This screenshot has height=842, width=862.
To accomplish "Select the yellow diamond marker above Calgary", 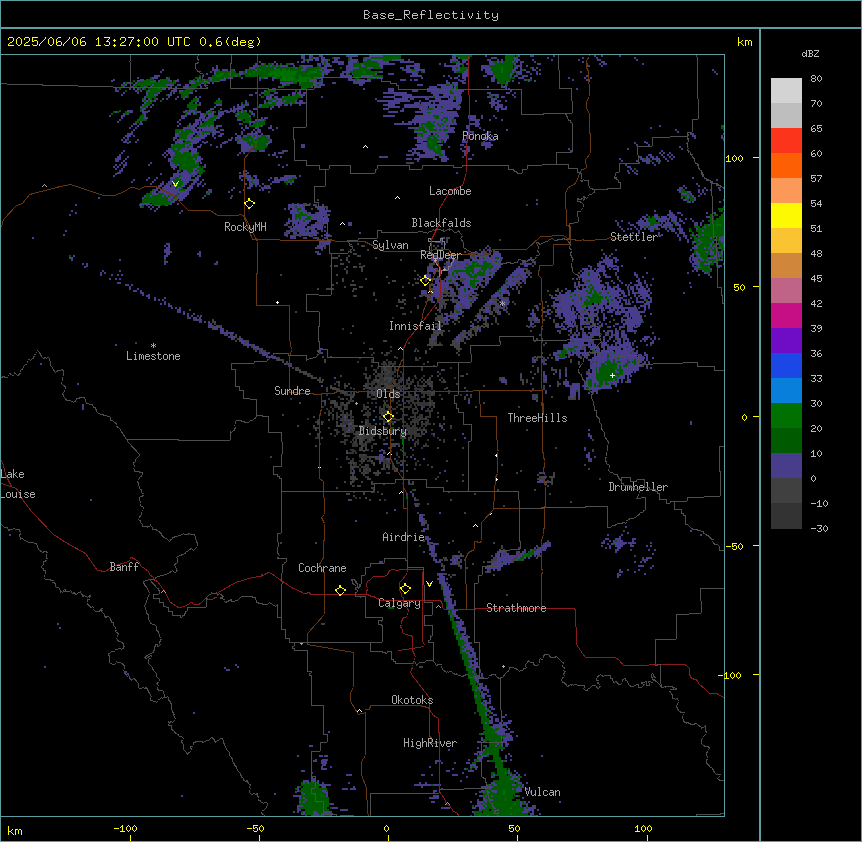I will click(405, 589).
